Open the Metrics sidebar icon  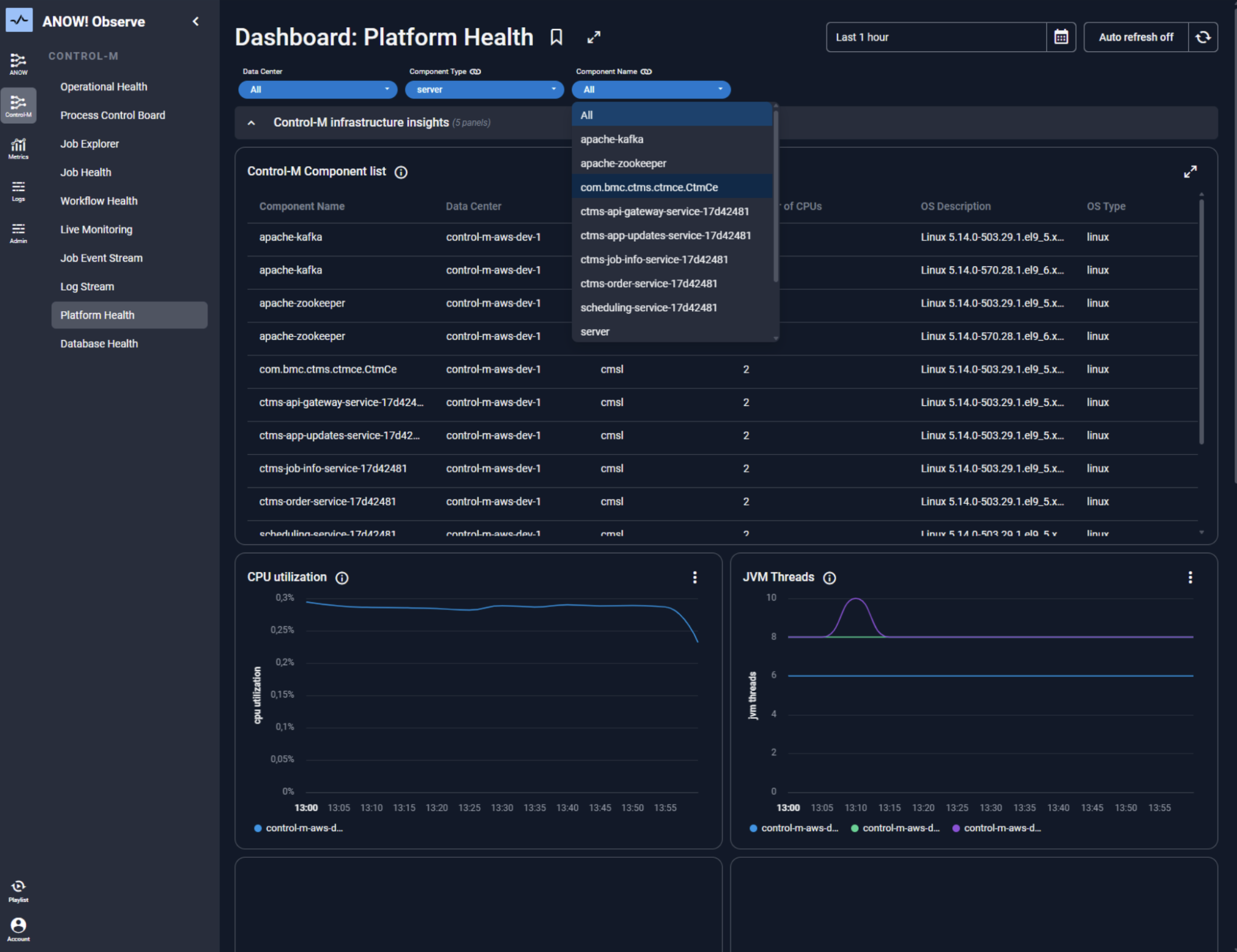point(18,148)
